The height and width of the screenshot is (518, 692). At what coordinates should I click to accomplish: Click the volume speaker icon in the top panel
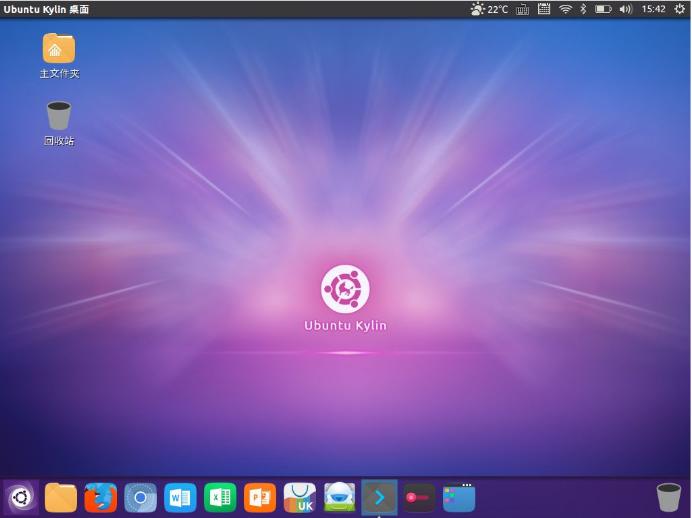(626, 9)
